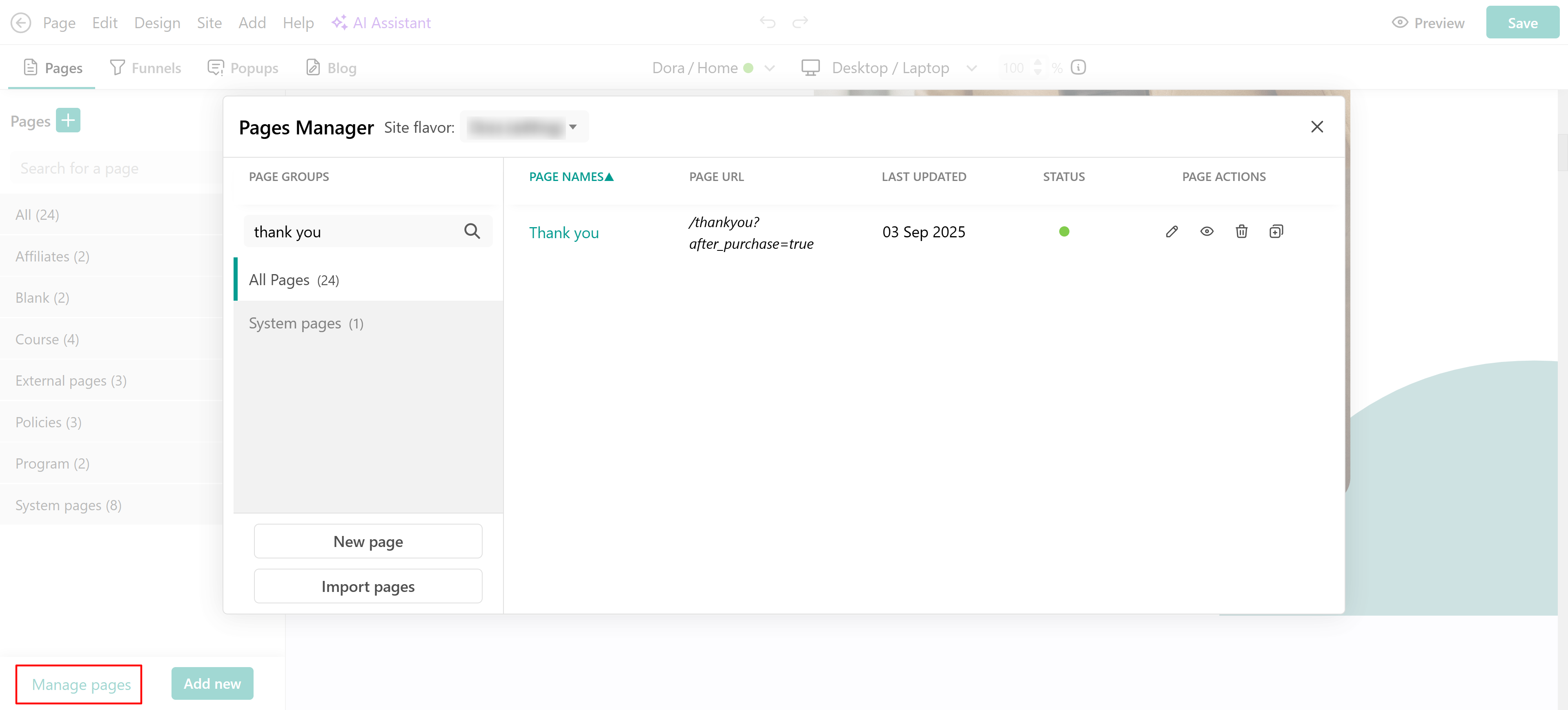Click the New page button
1568x710 pixels.
pyautogui.click(x=367, y=541)
